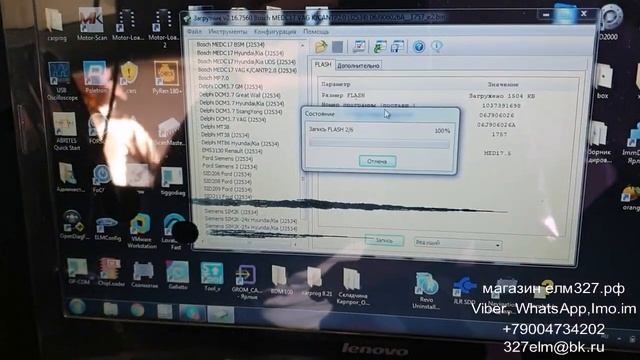Open the carprog folder on desktop
The image size is (640, 360).
(x=56, y=25)
